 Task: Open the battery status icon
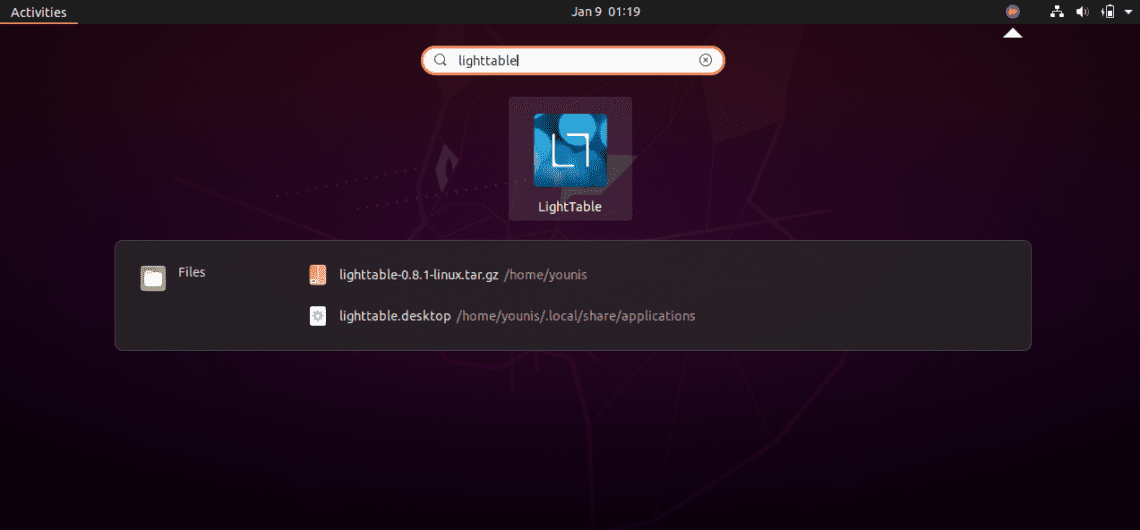pos(1109,12)
